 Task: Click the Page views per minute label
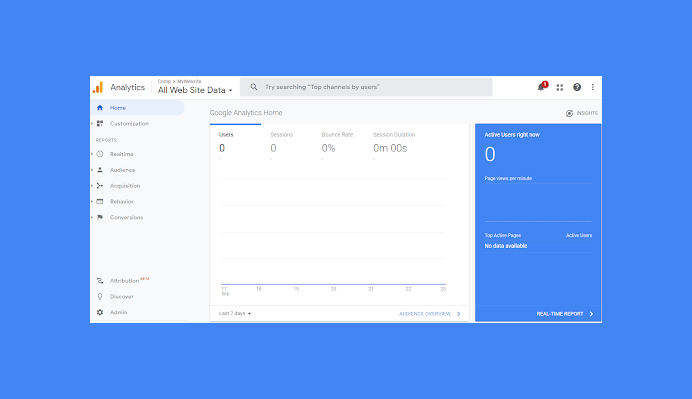pyautogui.click(x=508, y=178)
